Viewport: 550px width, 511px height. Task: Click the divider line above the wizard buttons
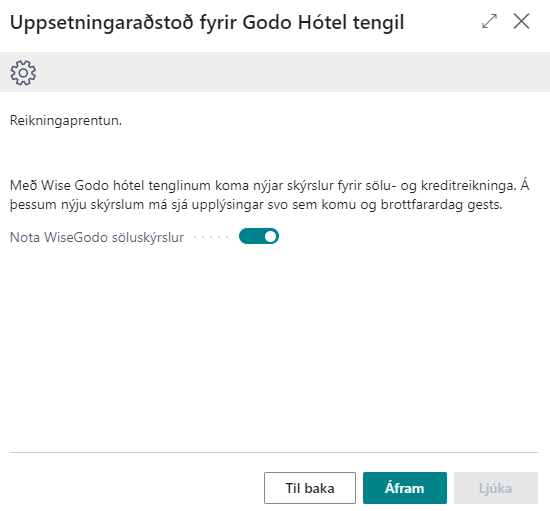tap(274, 452)
